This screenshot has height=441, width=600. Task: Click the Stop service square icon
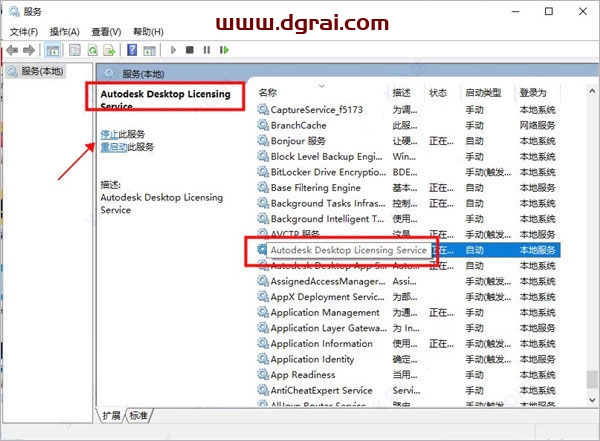point(189,50)
